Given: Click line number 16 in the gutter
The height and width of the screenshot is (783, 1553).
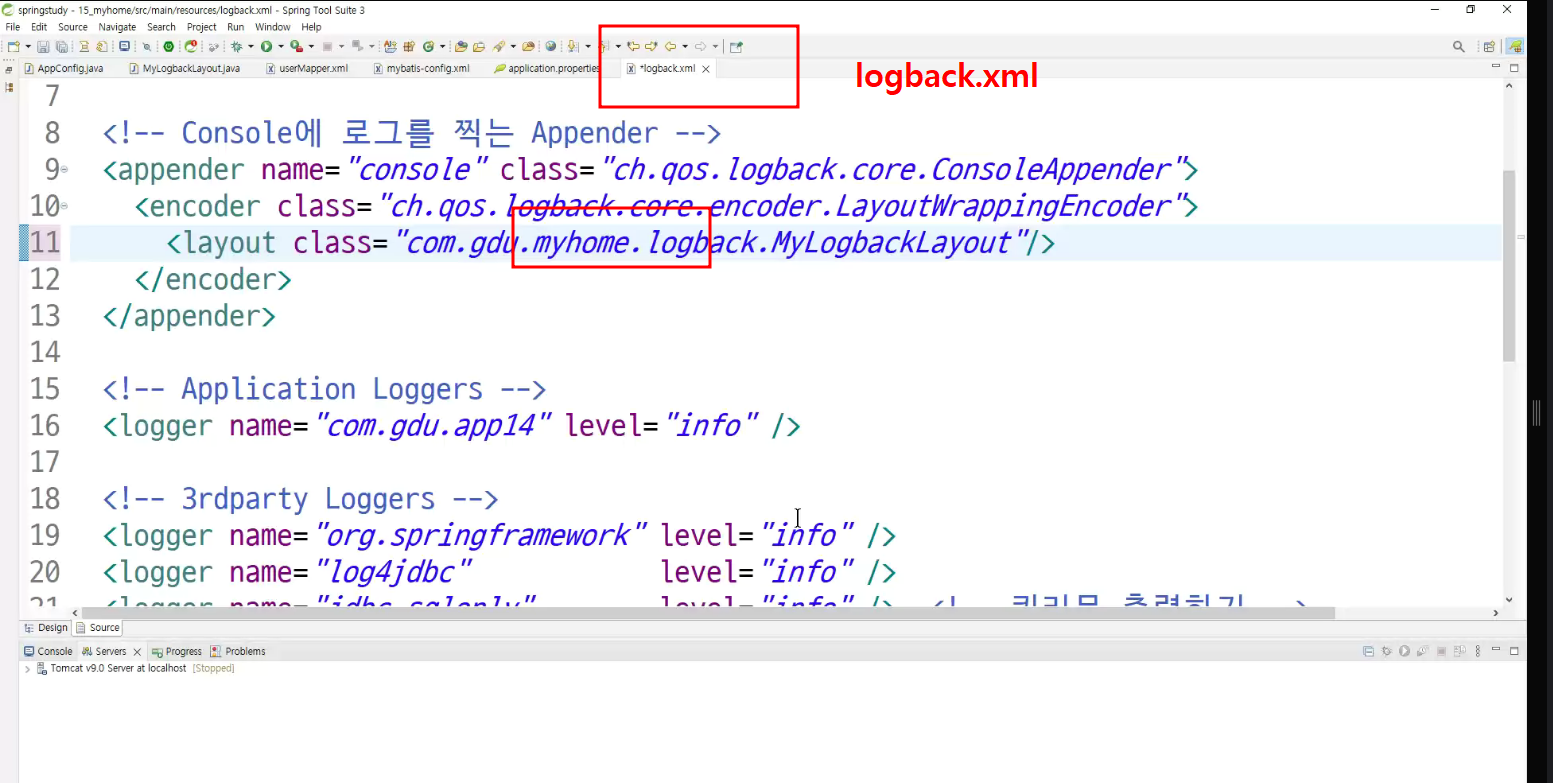Looking at the screenshot, I should click(45, 426).
